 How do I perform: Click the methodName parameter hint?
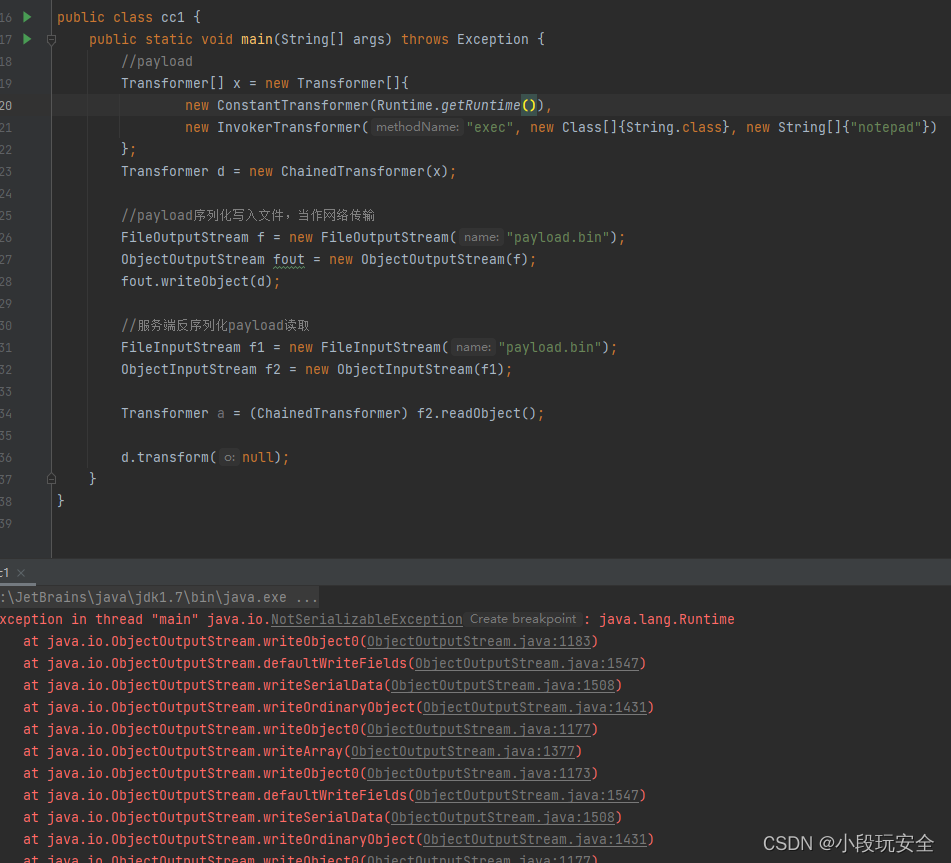pyautogui.click(x=417, y=127)
